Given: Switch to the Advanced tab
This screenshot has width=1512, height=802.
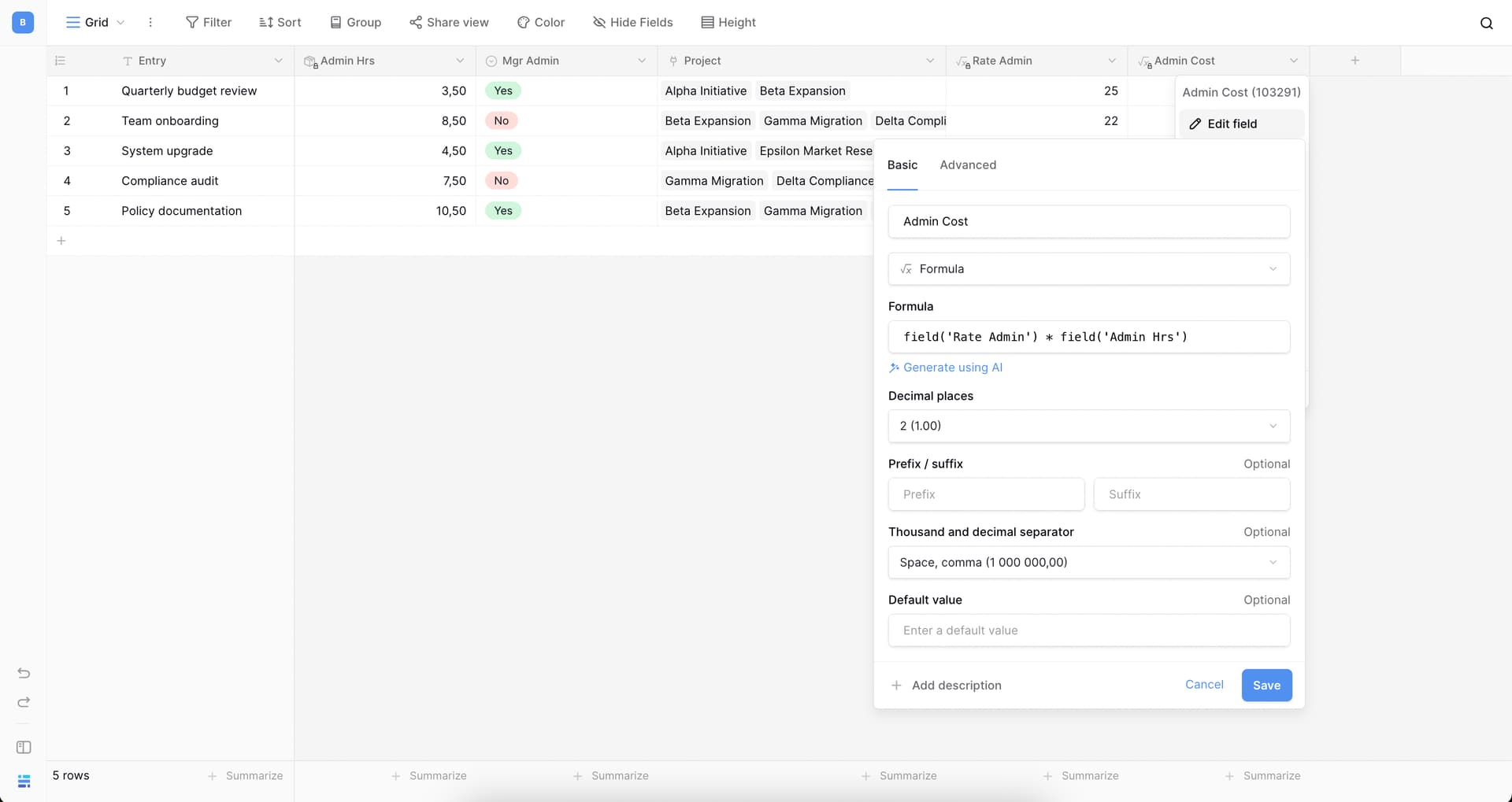Looking at the screenshot, I should point(967,164).
